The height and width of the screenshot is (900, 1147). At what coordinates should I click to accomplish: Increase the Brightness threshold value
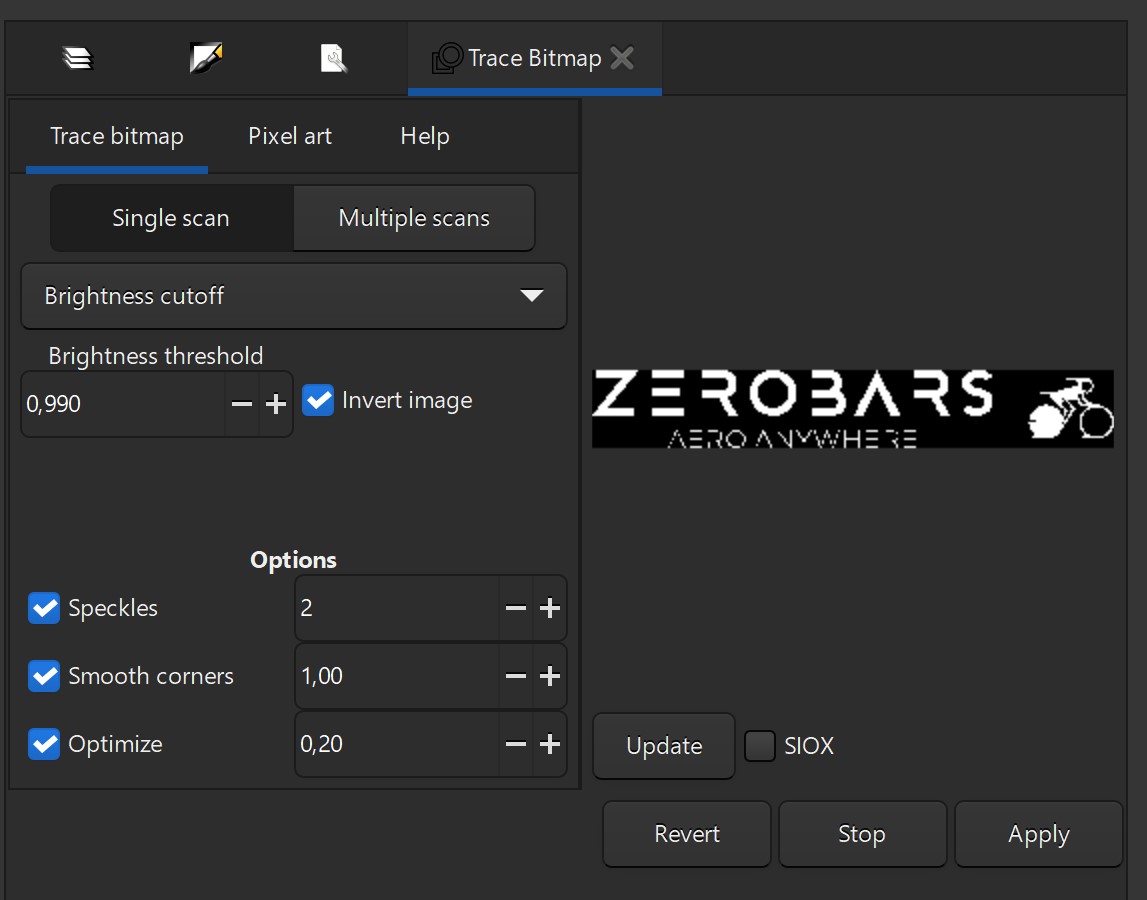(276, 404)
